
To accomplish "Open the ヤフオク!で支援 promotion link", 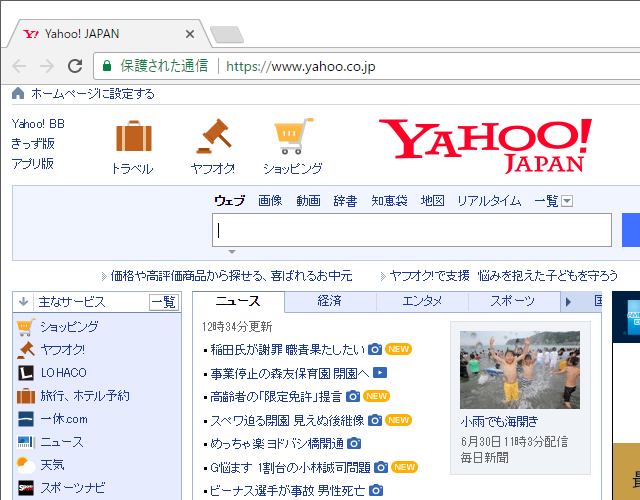I will 504,276.
